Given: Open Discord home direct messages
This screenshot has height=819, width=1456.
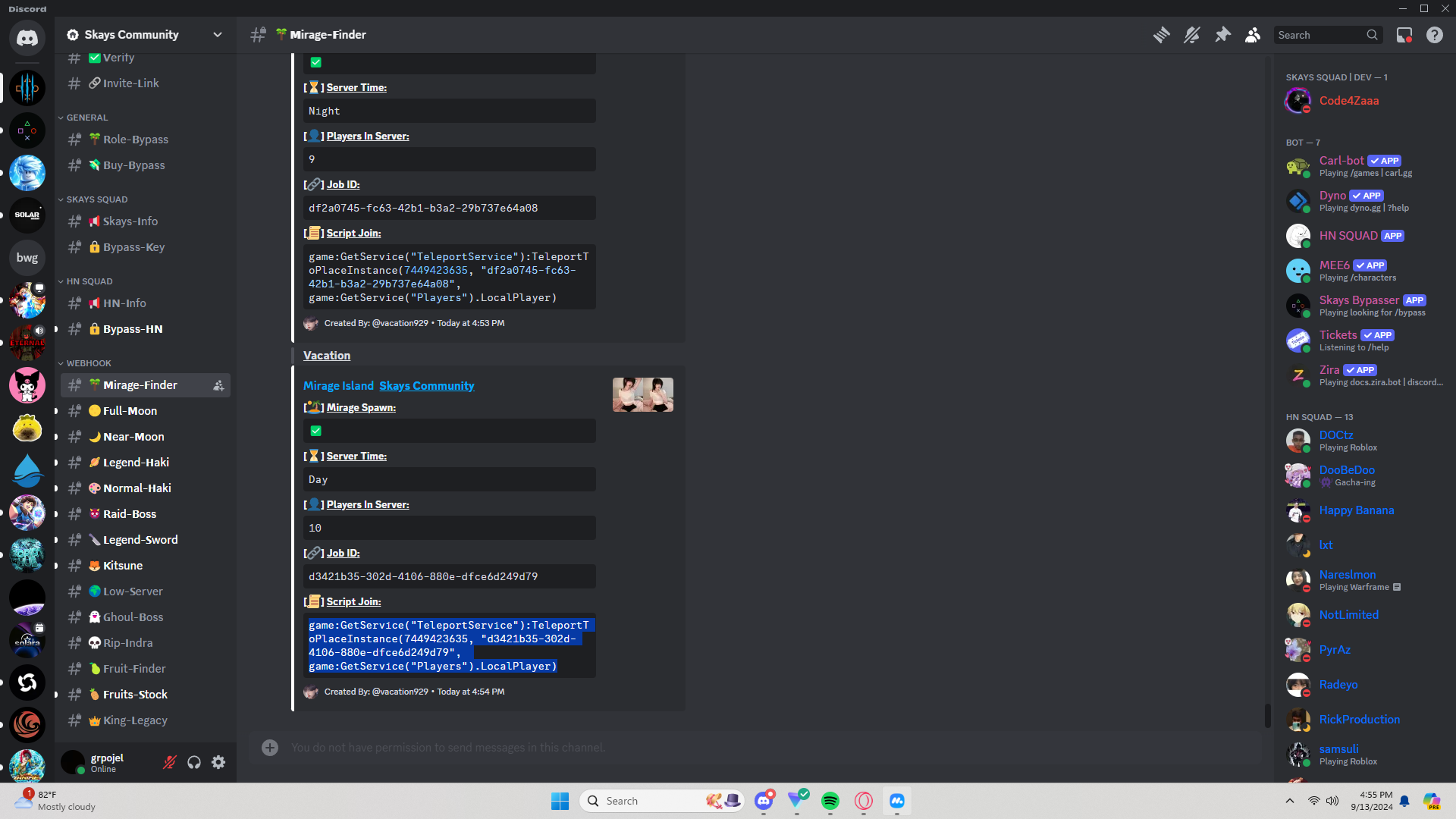Looking at the screenshot, I should 27,38.
